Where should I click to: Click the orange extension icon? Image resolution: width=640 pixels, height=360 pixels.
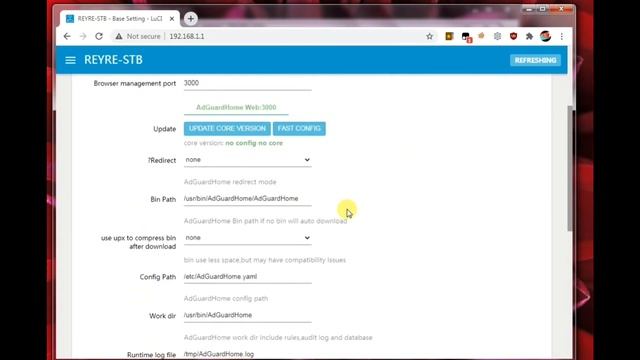tap(482, 36)
